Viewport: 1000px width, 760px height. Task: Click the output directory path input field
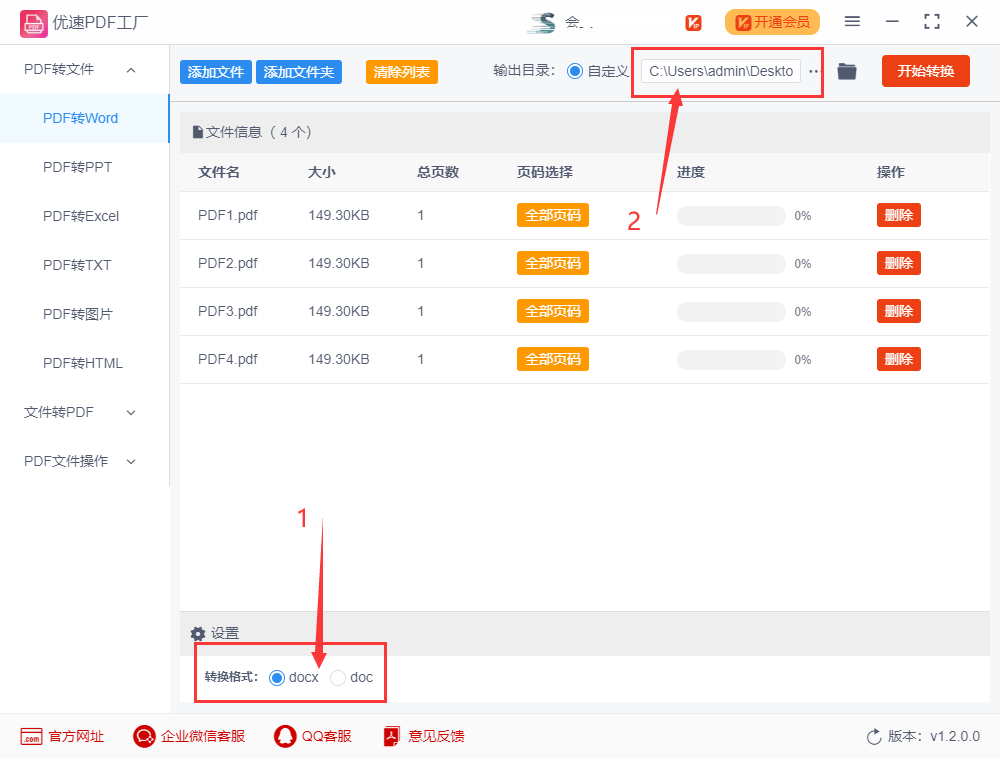[x=722, y=71]
